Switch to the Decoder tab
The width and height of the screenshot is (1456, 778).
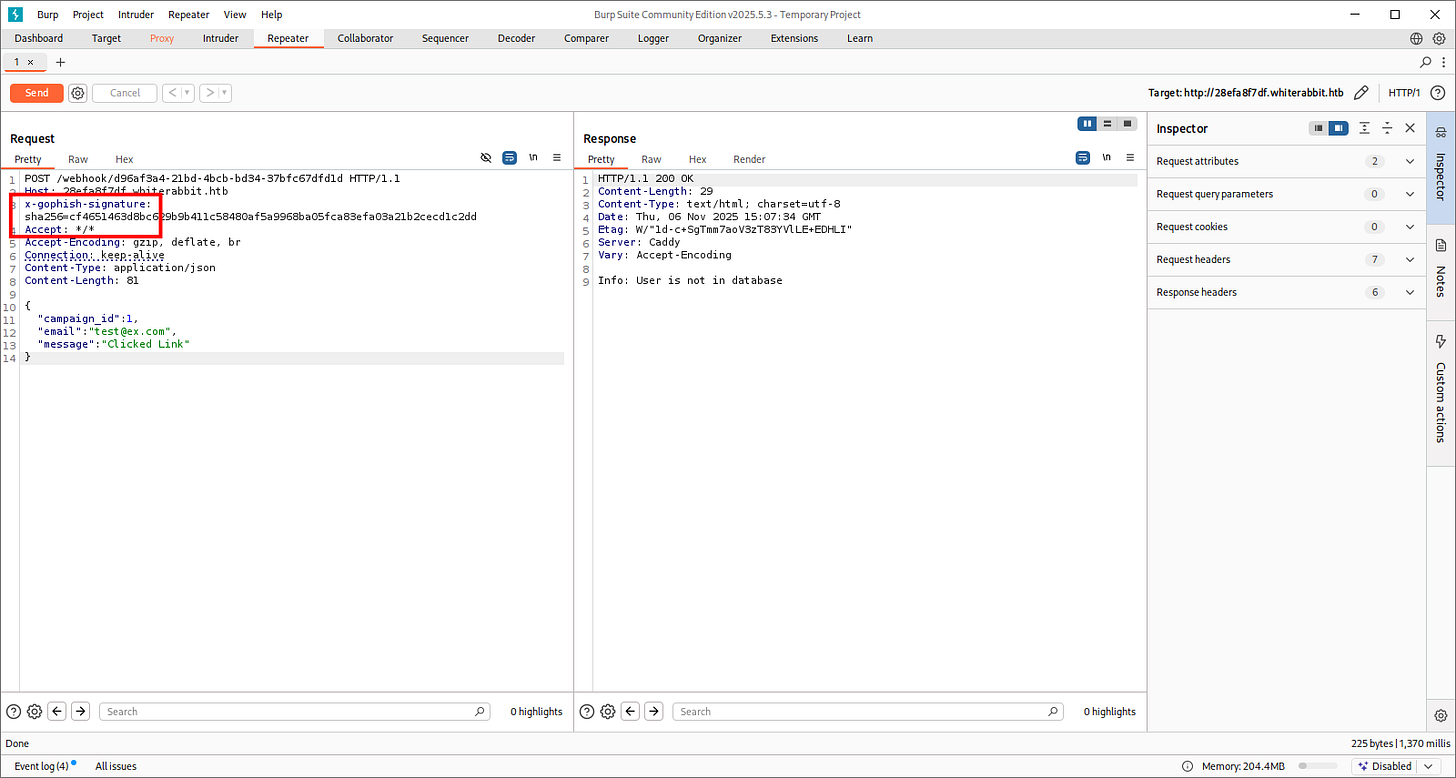(x=518, y=38)
